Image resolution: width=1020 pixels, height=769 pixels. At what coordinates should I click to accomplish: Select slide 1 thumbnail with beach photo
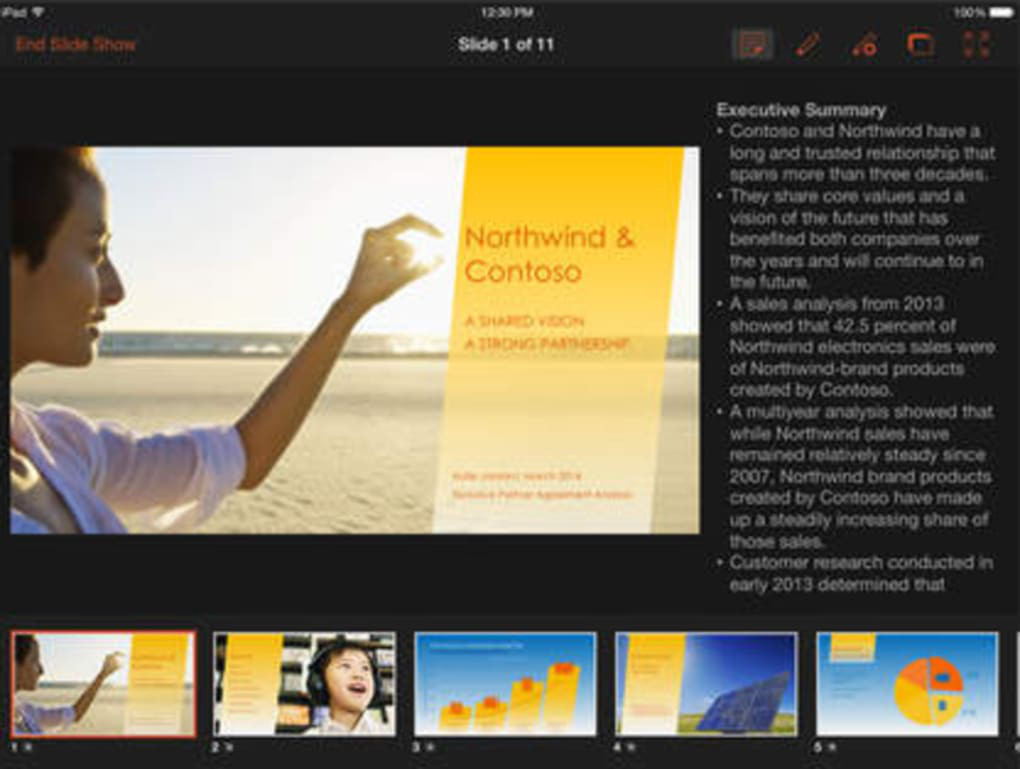click(103, 684)
